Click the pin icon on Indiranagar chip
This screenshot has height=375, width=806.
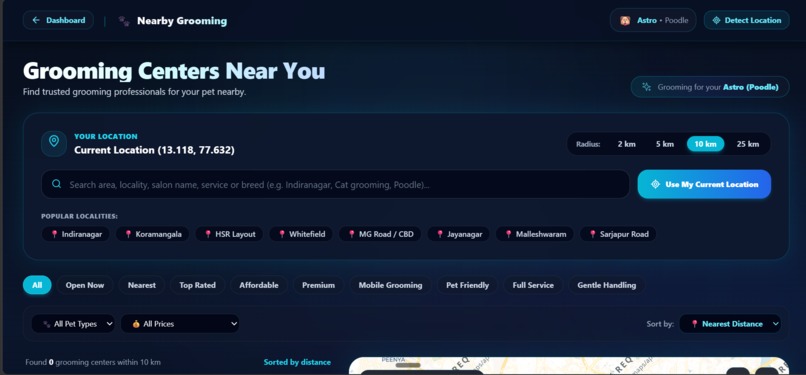tap(54, 234)
